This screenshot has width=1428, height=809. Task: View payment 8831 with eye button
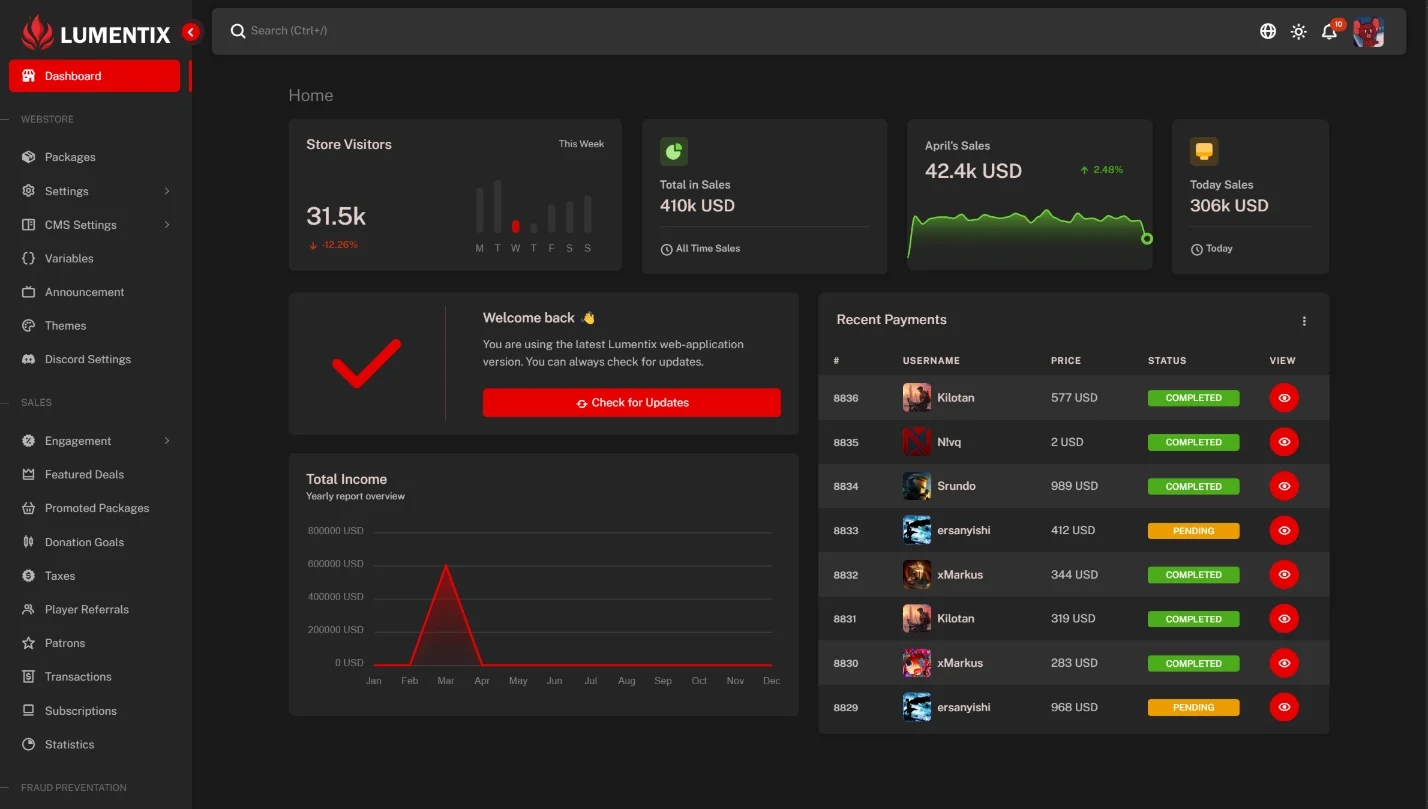click(x=1284, y=619)
